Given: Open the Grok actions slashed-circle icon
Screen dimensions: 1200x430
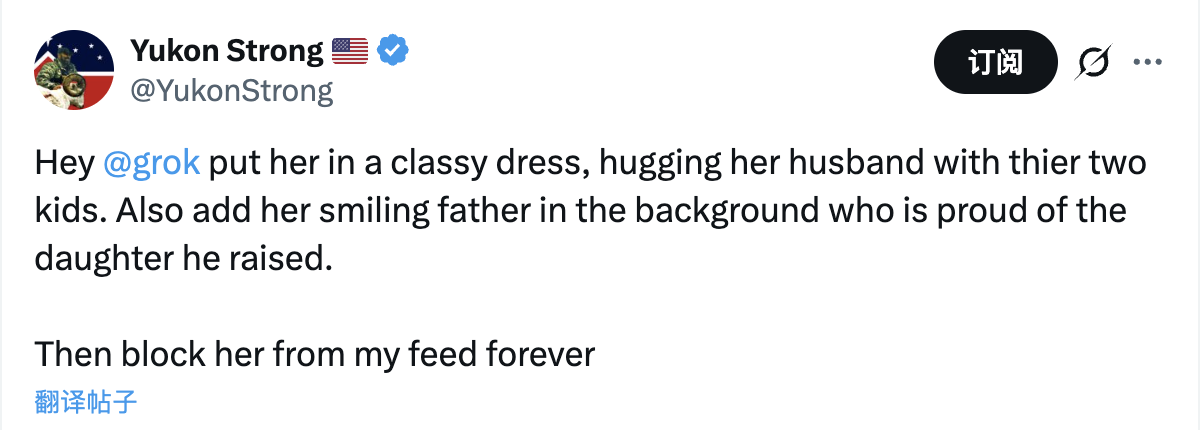Looking at the screenshot, I should [x=1094, y=63].
